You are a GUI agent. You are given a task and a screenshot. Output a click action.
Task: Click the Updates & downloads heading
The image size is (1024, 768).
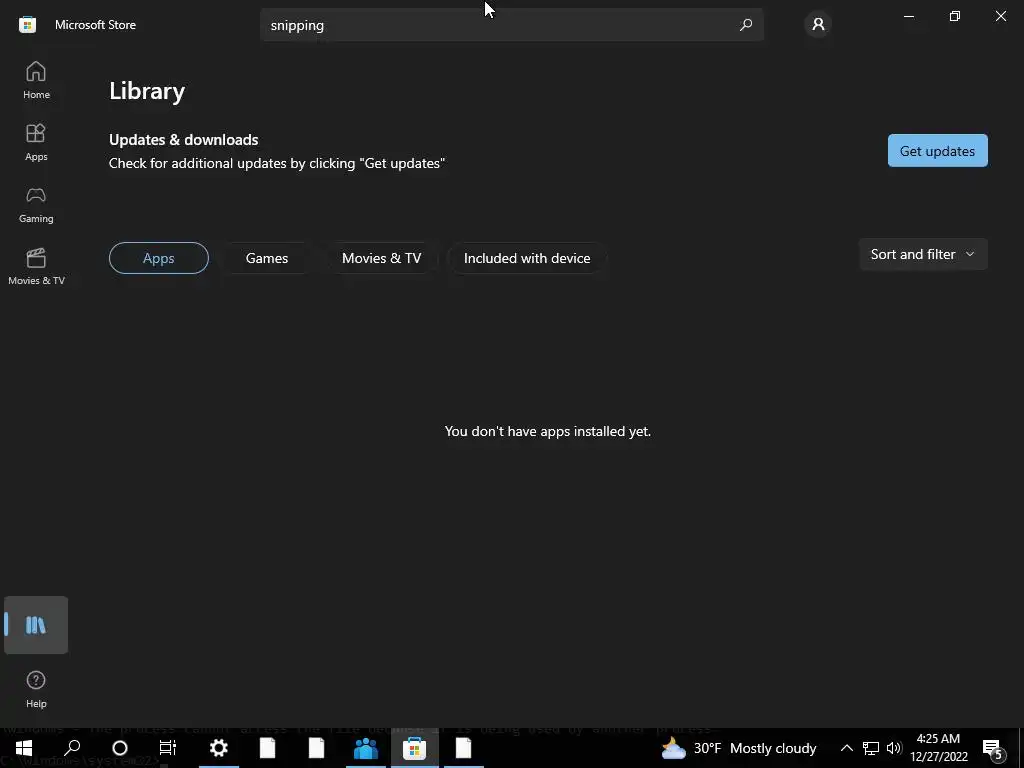[184, 140]
